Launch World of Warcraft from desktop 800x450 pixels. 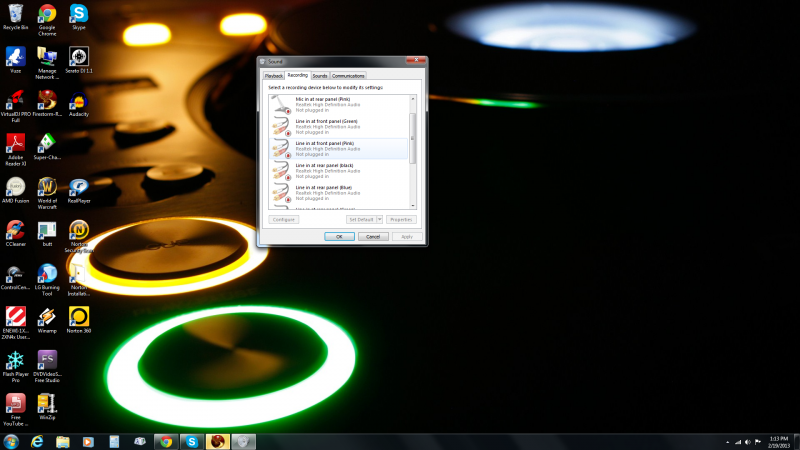pyautogui.click(x=47, y=187)
